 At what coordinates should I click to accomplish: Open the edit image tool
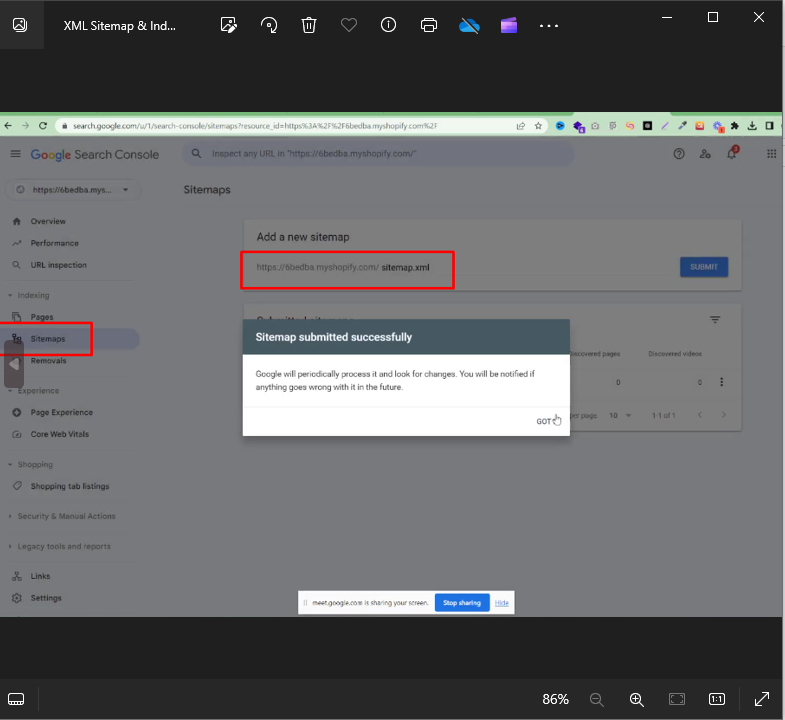(x=229, y=25)
